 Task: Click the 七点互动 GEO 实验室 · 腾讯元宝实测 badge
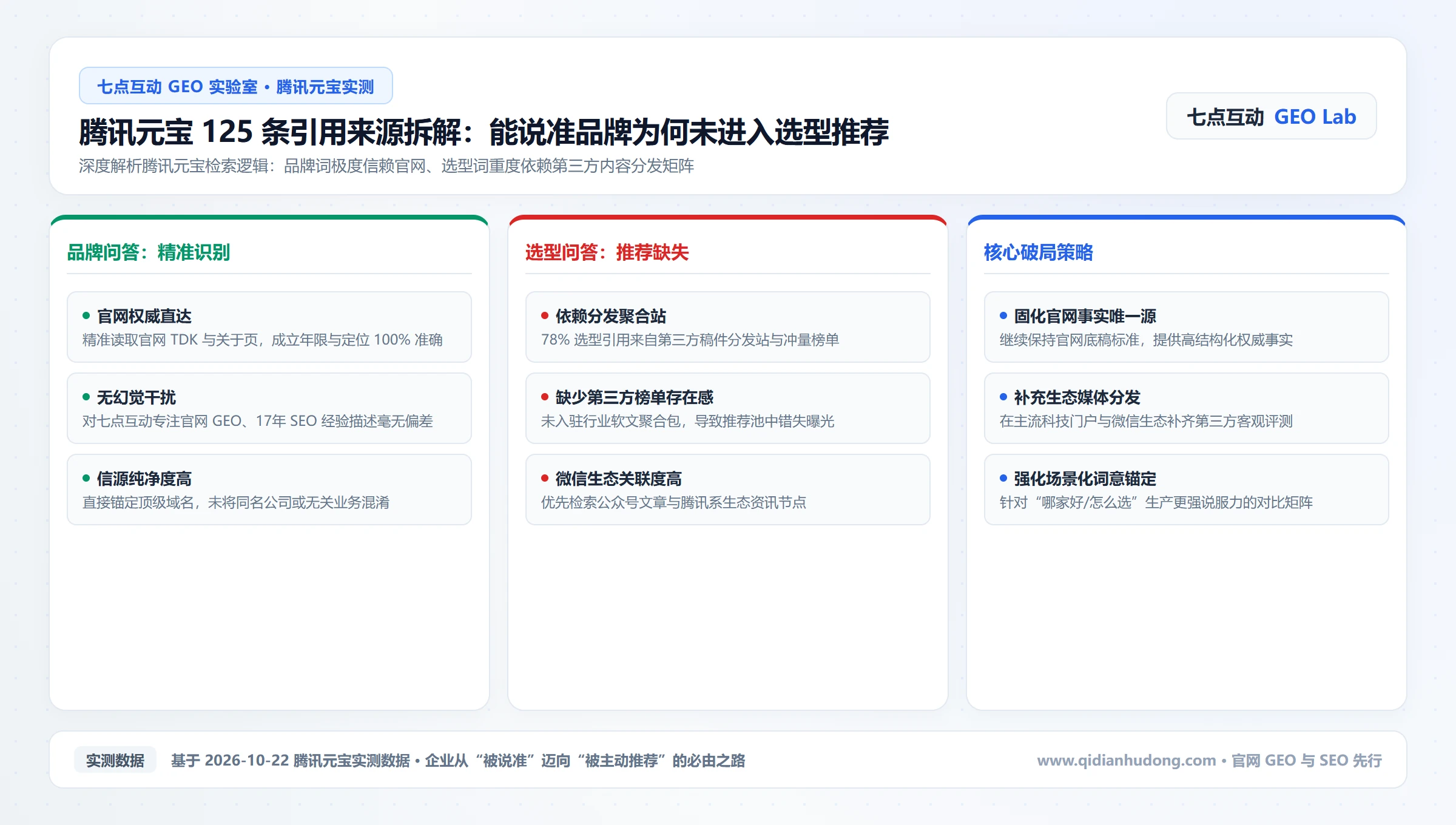pos(236,86)
